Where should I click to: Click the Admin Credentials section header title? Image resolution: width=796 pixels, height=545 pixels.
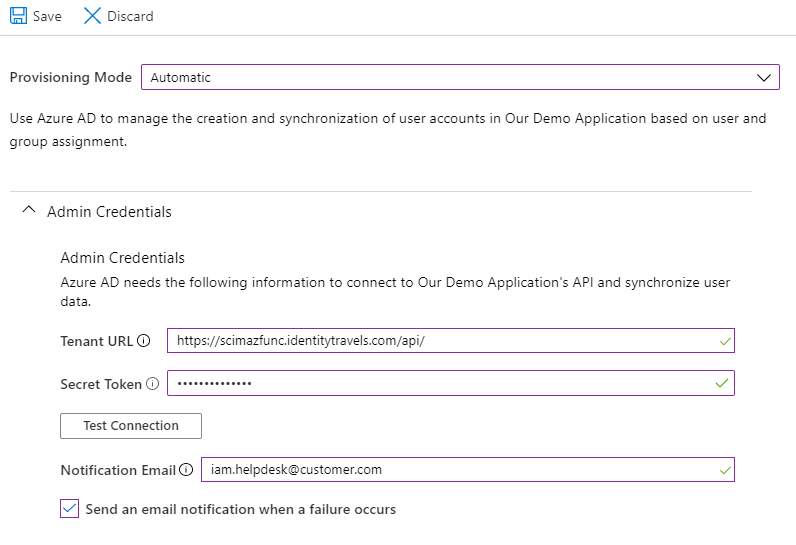tap(109, 212)
